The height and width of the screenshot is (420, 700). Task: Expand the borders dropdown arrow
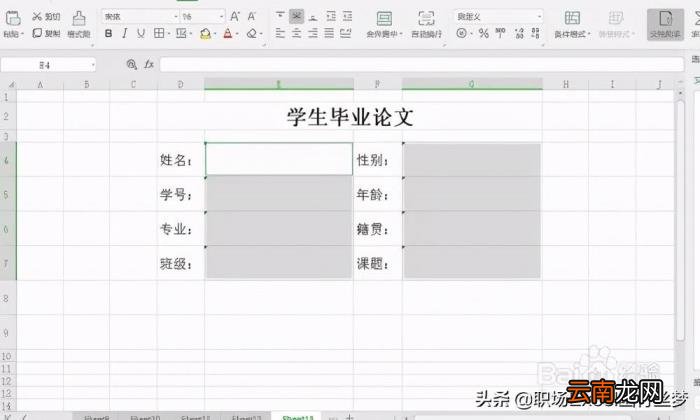coord(169,33)
